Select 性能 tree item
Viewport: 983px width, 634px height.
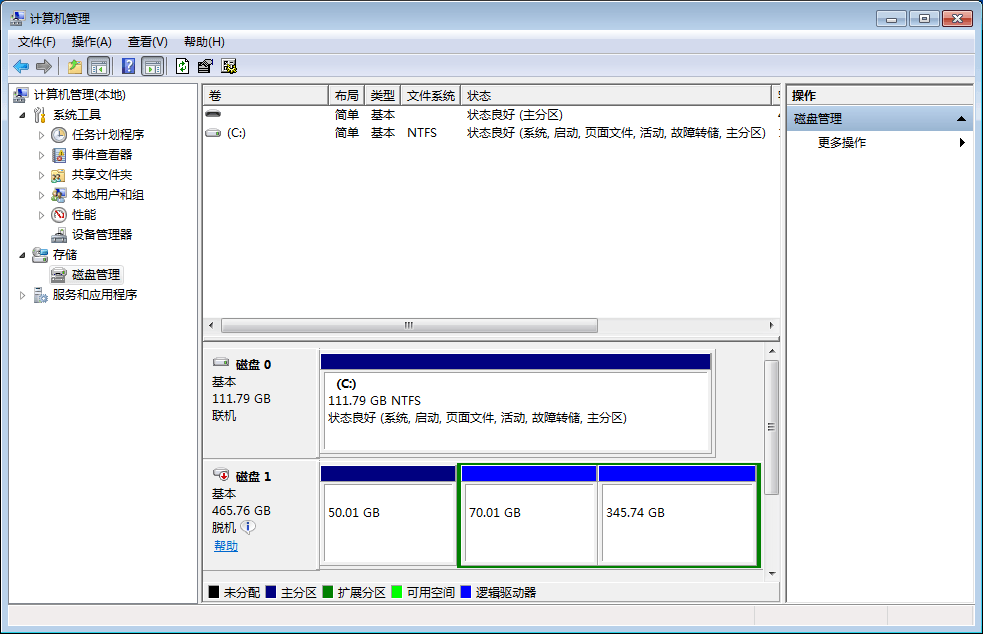coord(84,215)
